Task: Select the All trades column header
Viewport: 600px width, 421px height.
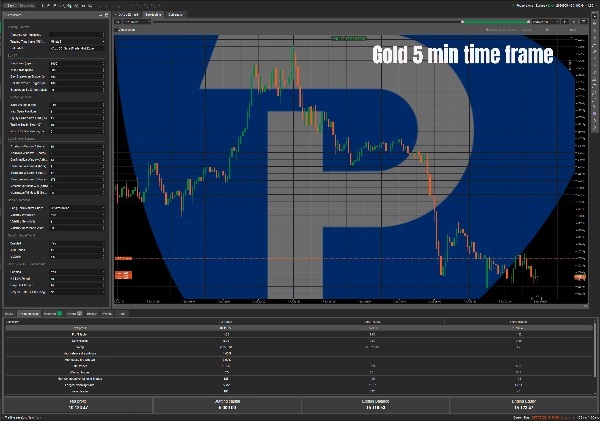Action: pos(225,322)
